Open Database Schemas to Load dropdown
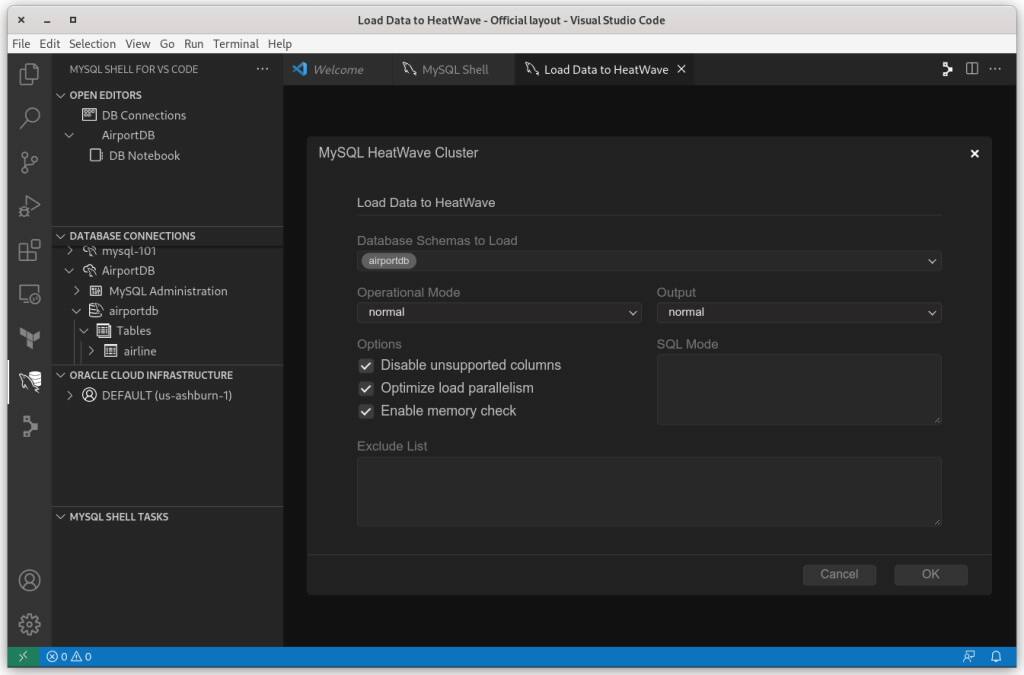The image size is (1024, 675). 648,261
